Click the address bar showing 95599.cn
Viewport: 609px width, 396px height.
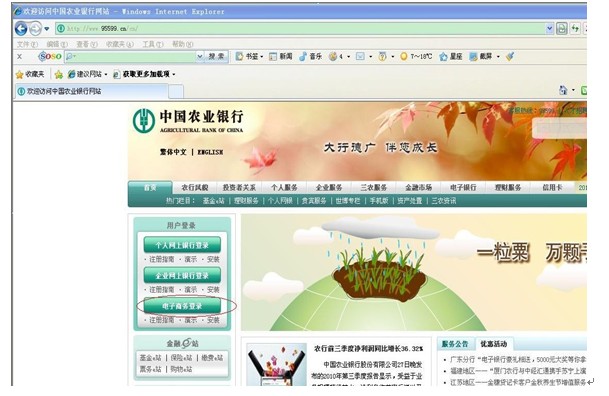click(300, 28)
